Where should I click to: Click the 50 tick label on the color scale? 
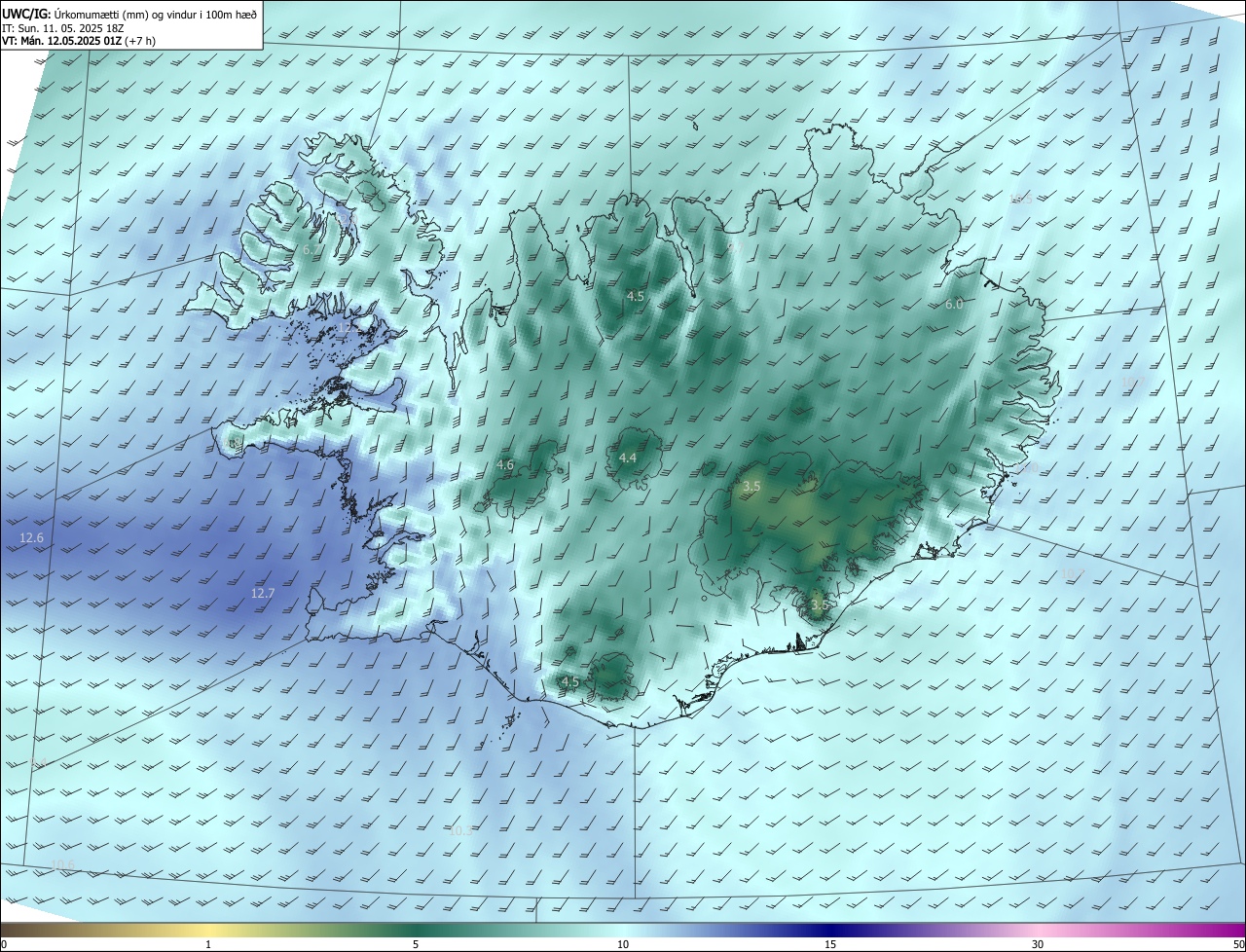coord(1238,944)
